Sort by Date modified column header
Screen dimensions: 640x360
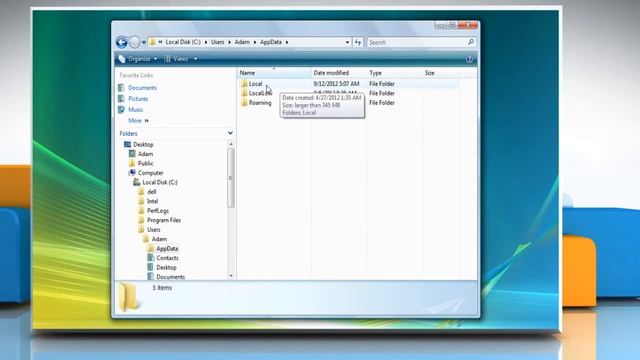click(338, 73)
